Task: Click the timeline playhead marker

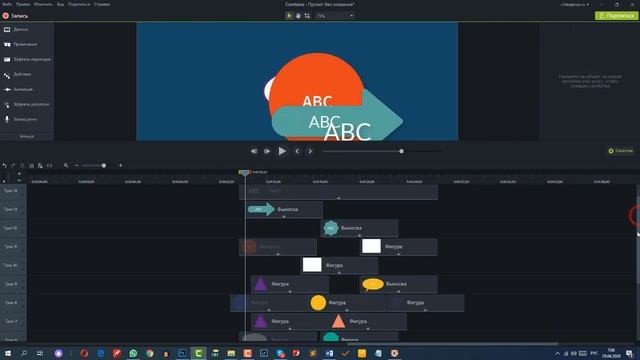Action: point(244,173)
